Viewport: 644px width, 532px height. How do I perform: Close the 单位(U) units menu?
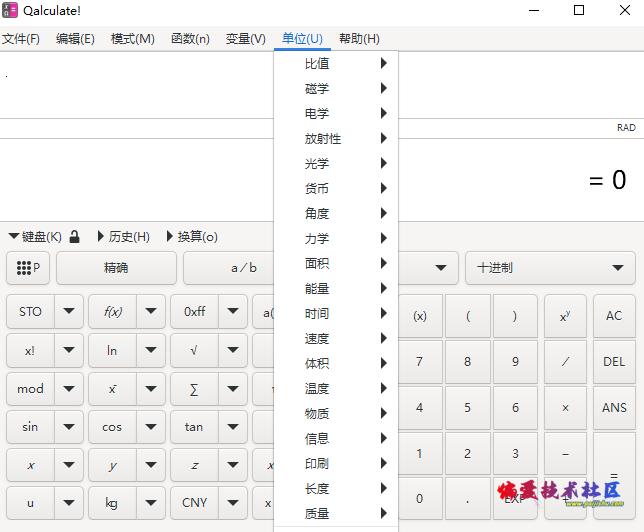[x=302, y=39]
